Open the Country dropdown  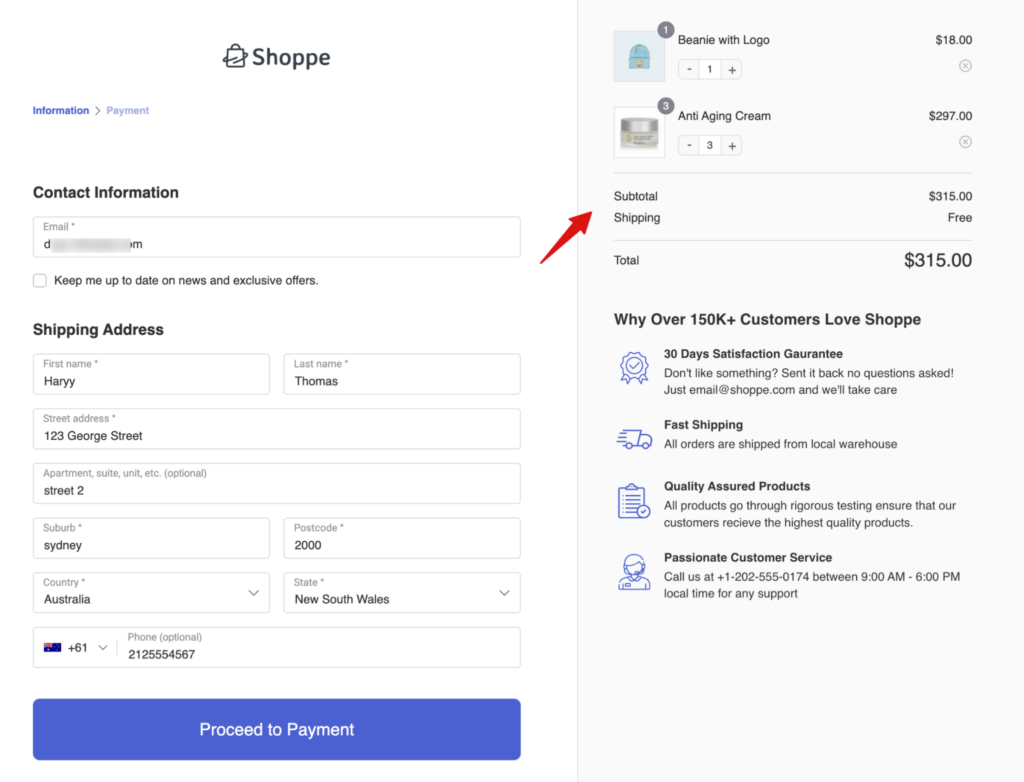click(151, 593)
